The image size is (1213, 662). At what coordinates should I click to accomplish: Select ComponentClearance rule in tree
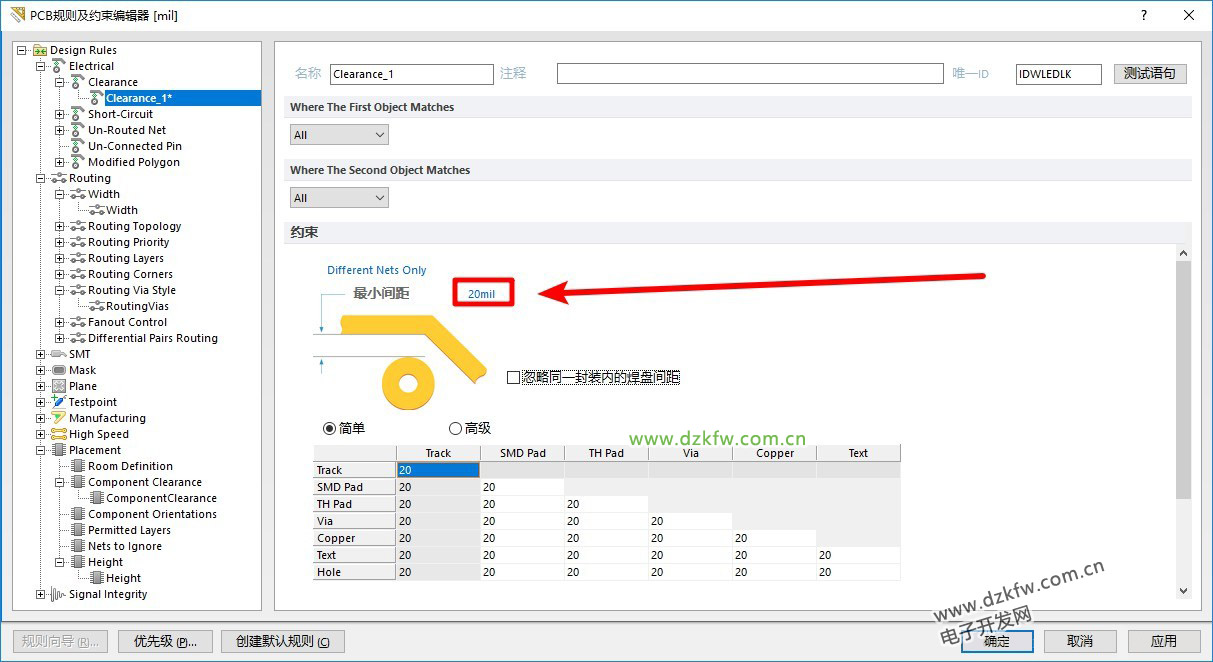click(161, 498)
